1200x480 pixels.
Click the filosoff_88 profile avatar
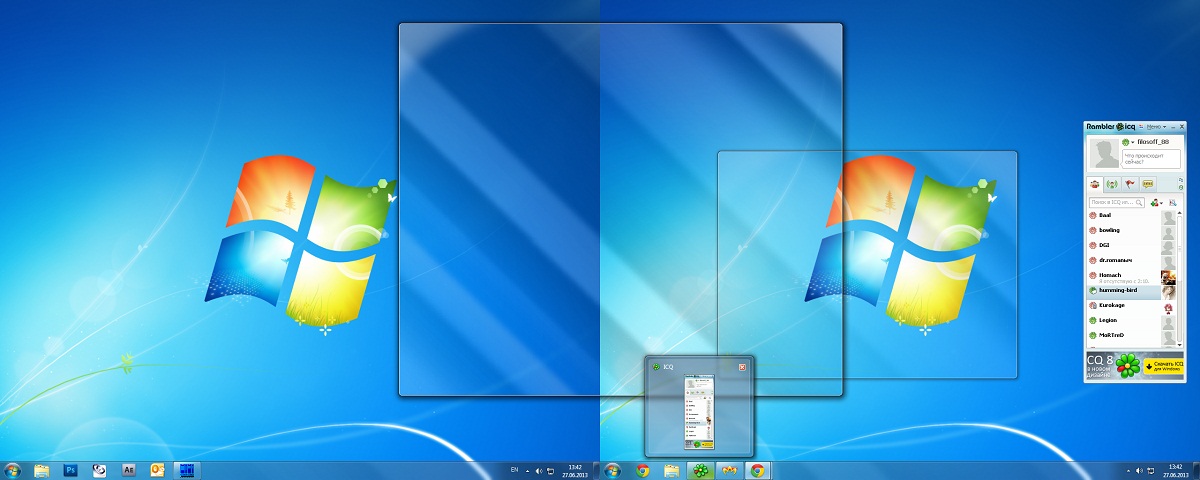point(1104,154)
